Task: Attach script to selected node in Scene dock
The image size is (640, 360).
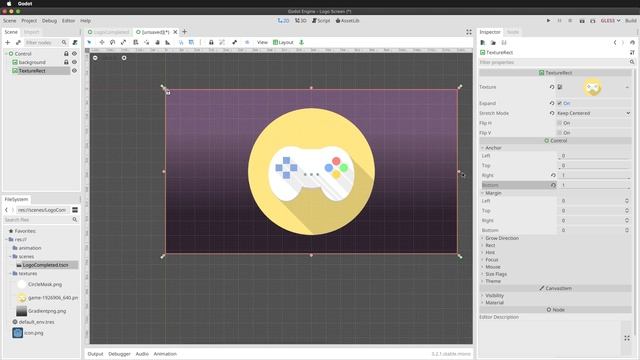Action: (x=75, y=42)
